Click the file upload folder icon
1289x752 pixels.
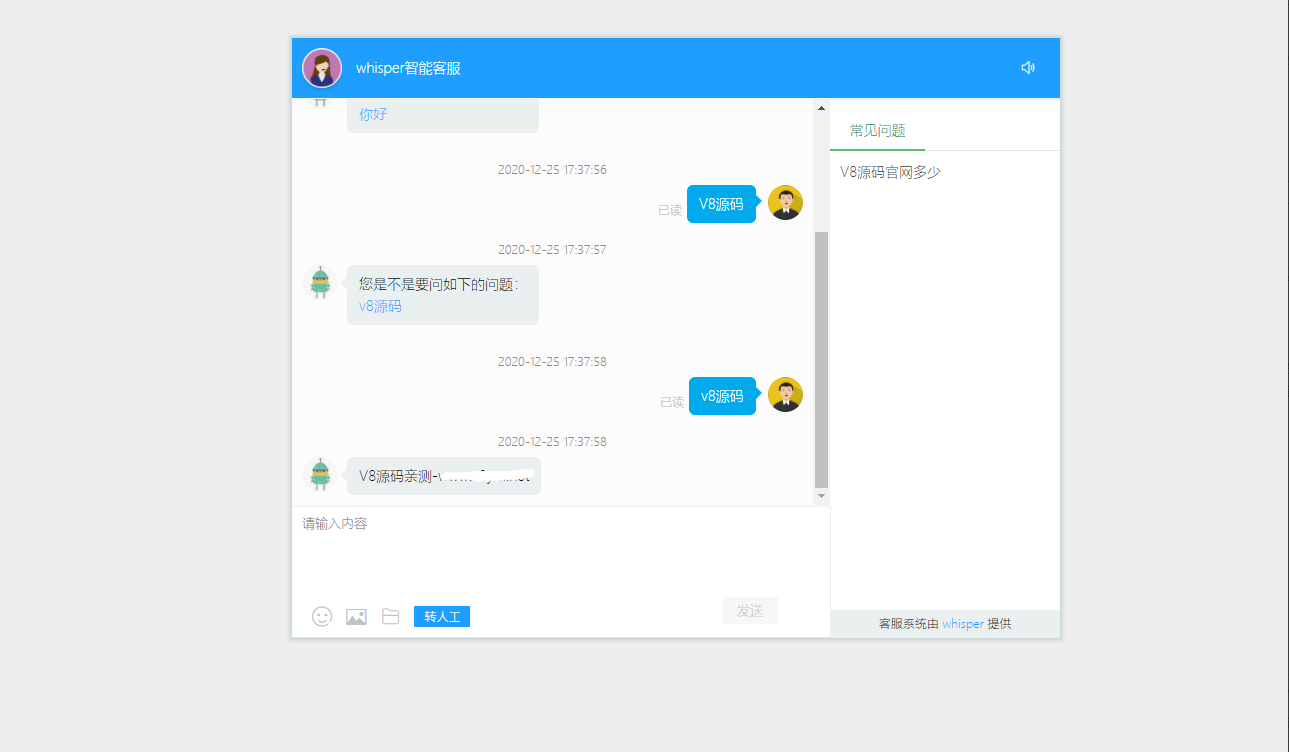390,616
